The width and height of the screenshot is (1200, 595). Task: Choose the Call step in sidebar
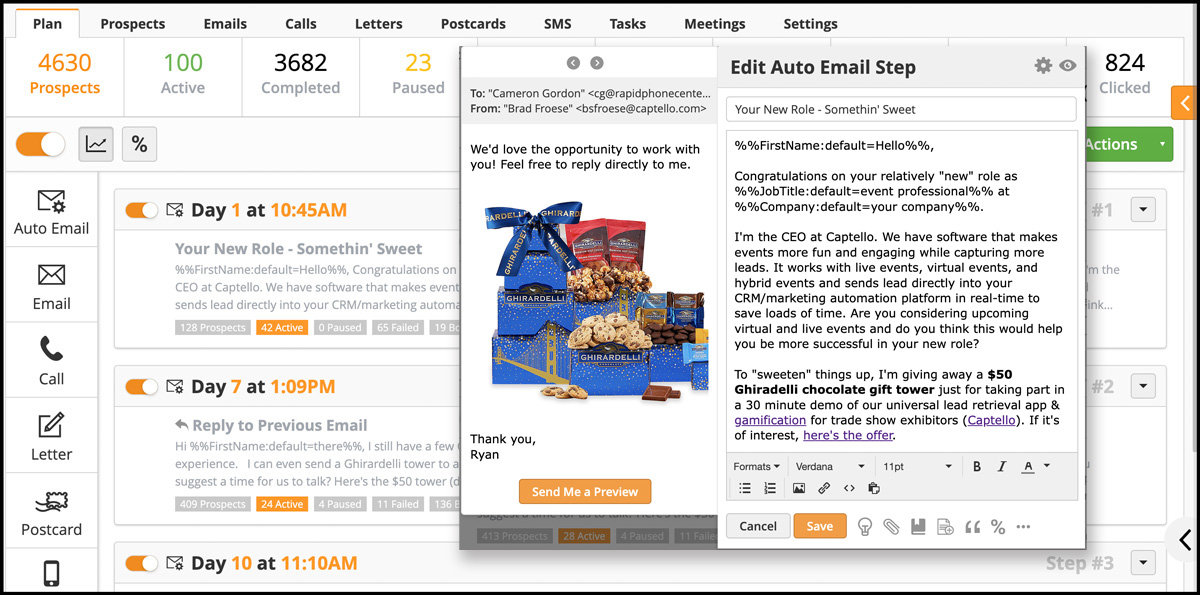pos(51,362)
